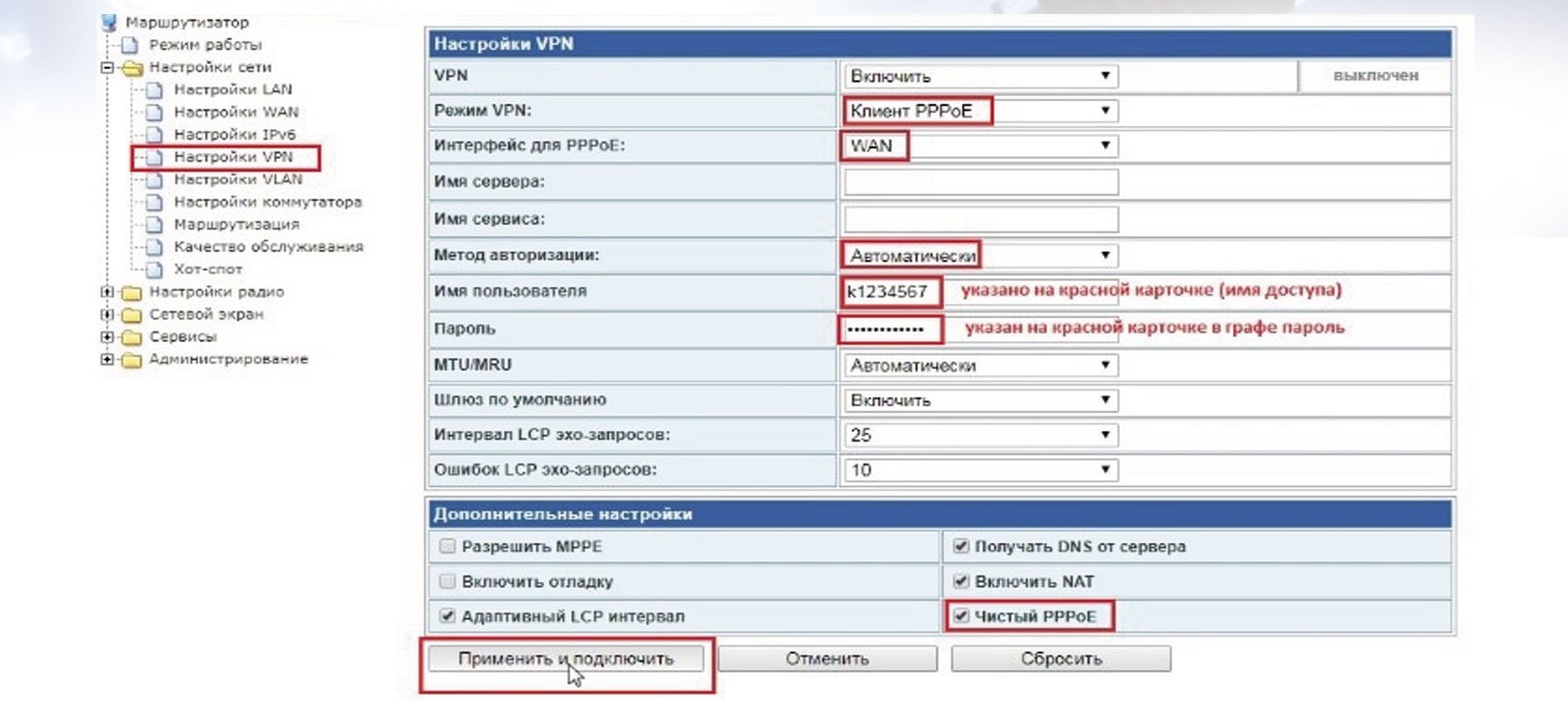The width and height of the screenshot is (1568, 715).
Task: Expand the Сетевой экран tree node
Action: (107, 315)
